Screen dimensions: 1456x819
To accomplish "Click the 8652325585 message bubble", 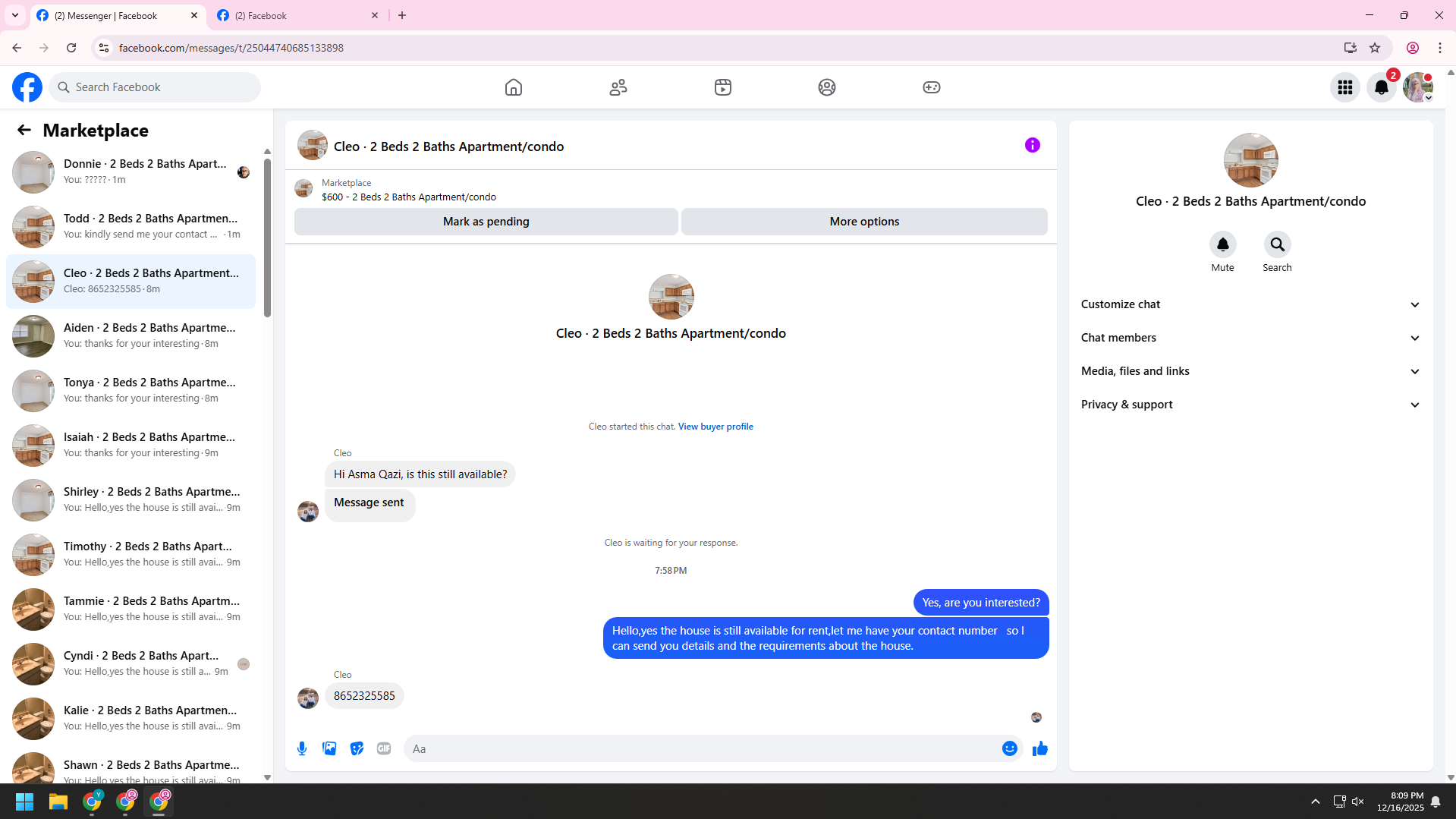I will [x=364, y=696].
